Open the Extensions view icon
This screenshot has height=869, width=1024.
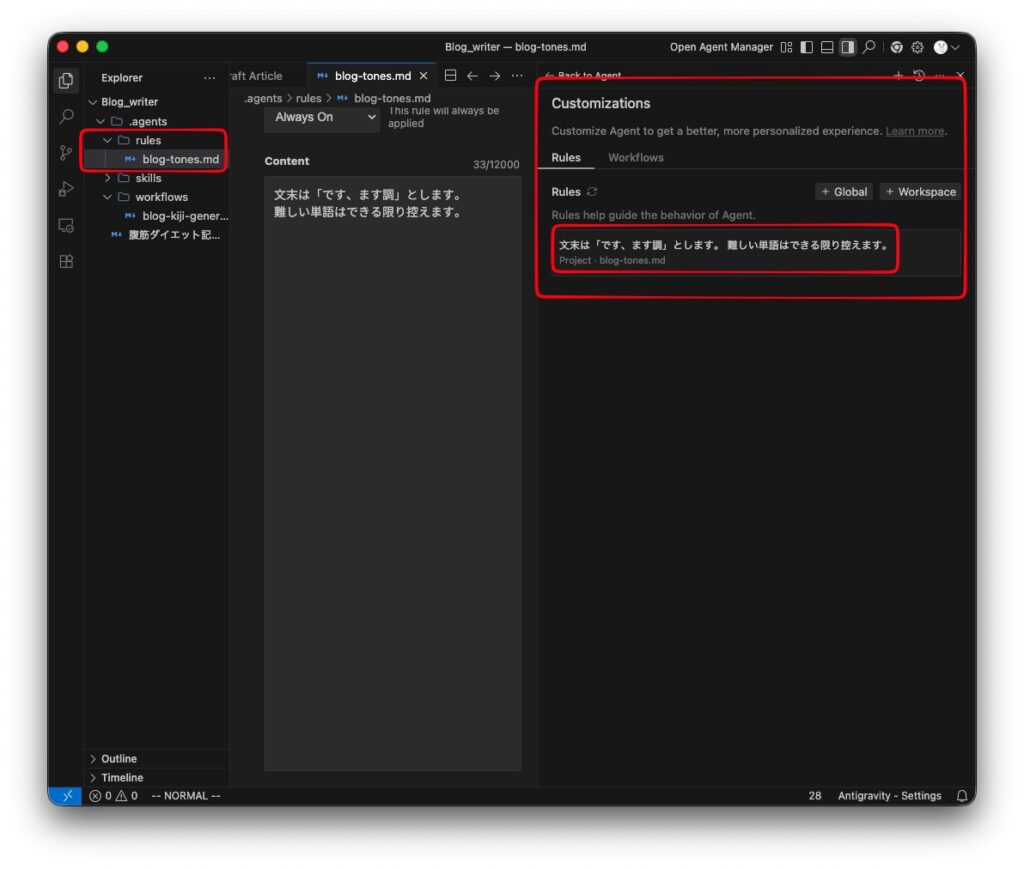click(66, 262)
